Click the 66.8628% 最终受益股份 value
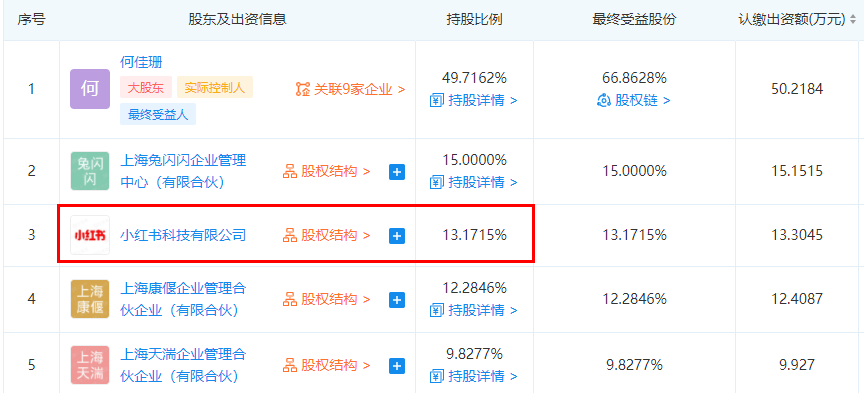This screenshot has width=864, height=393. pyautogui.click(x=634, y=78)
